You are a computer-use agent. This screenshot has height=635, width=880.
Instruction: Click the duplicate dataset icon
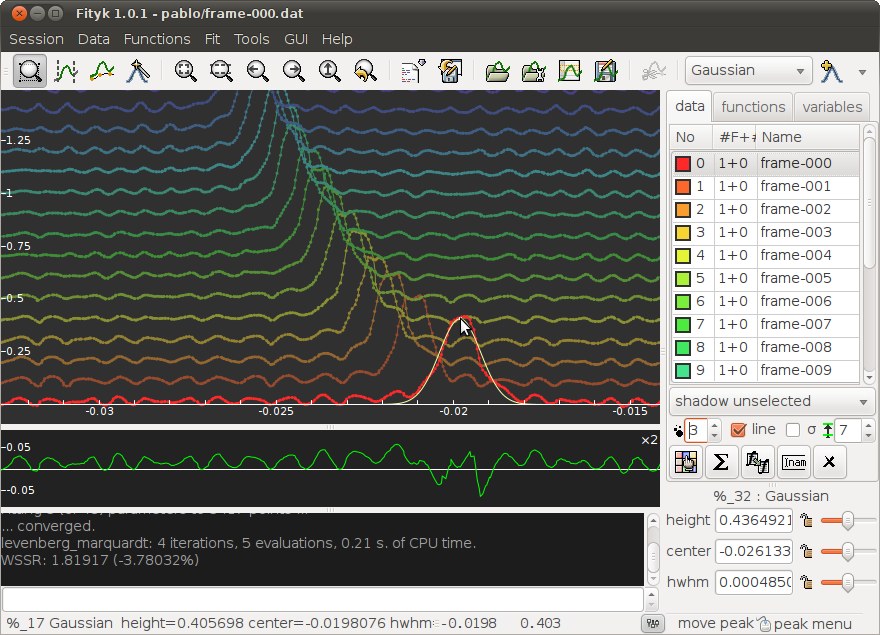[x=757, y=462]
